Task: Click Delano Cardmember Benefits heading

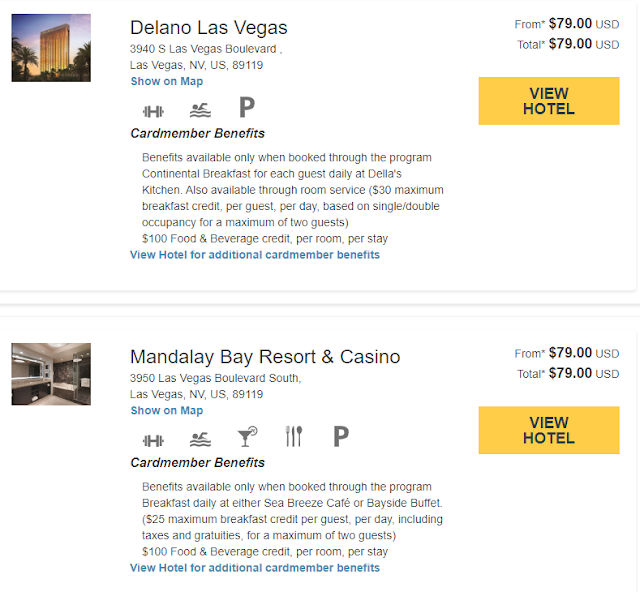Action: (x=198, y=133)
